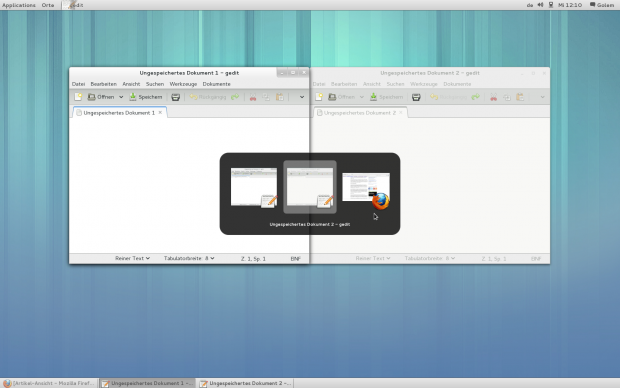
Task: Open Tabulatorbreite dropdown in Dokument 1 window
Action: [x=189, y=258]
